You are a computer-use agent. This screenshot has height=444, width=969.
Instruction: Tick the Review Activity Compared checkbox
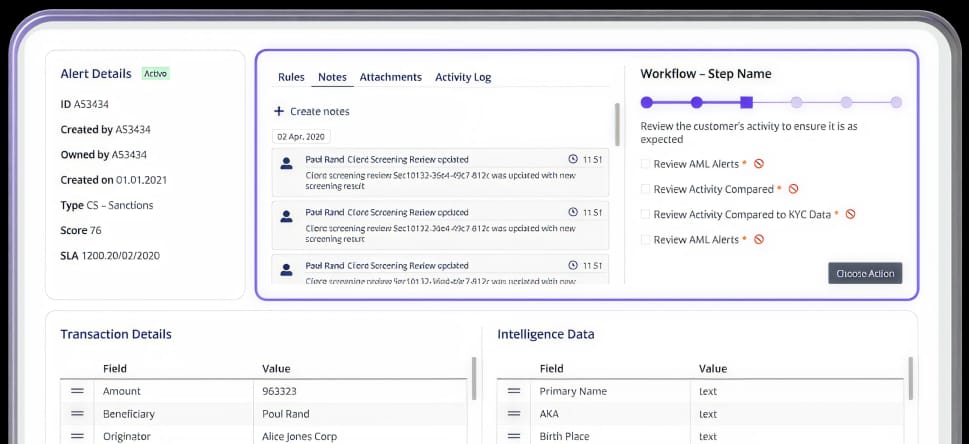pyautogui.click(x=645, y=189)
